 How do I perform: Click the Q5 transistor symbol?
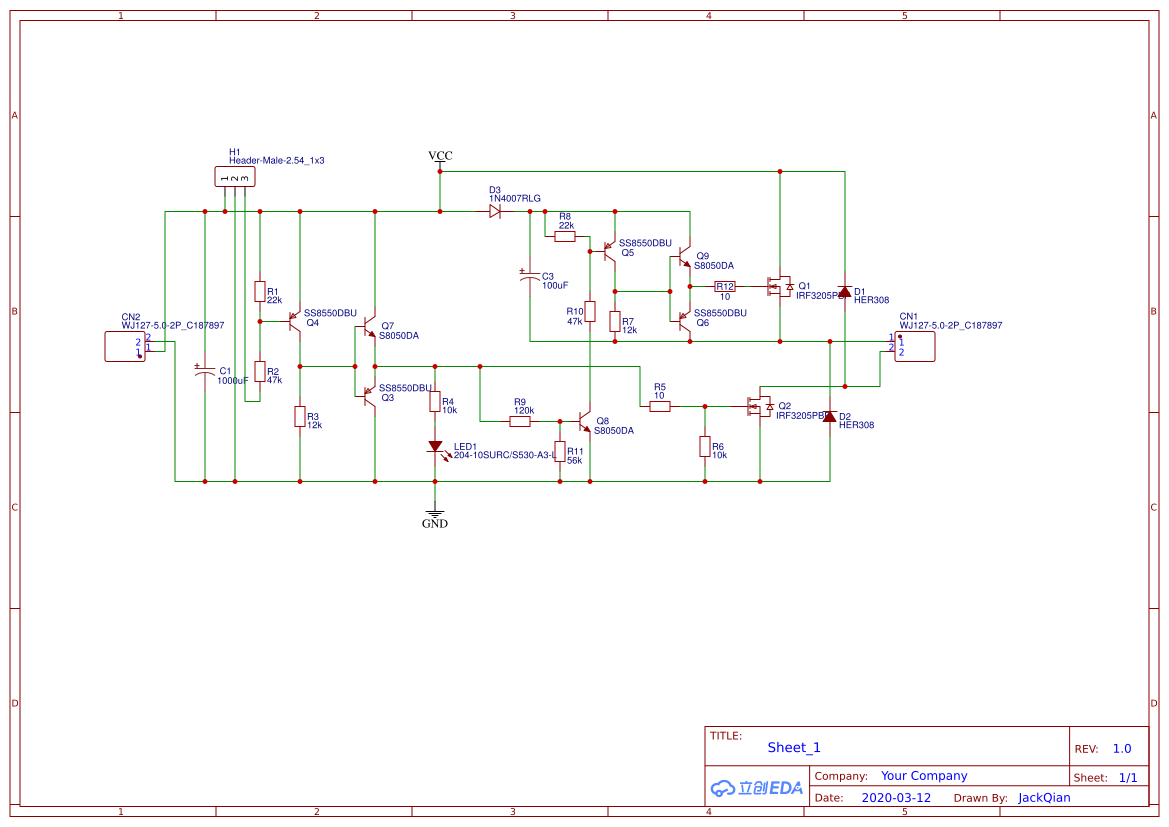pyautogui.click(x=608, y=251)
